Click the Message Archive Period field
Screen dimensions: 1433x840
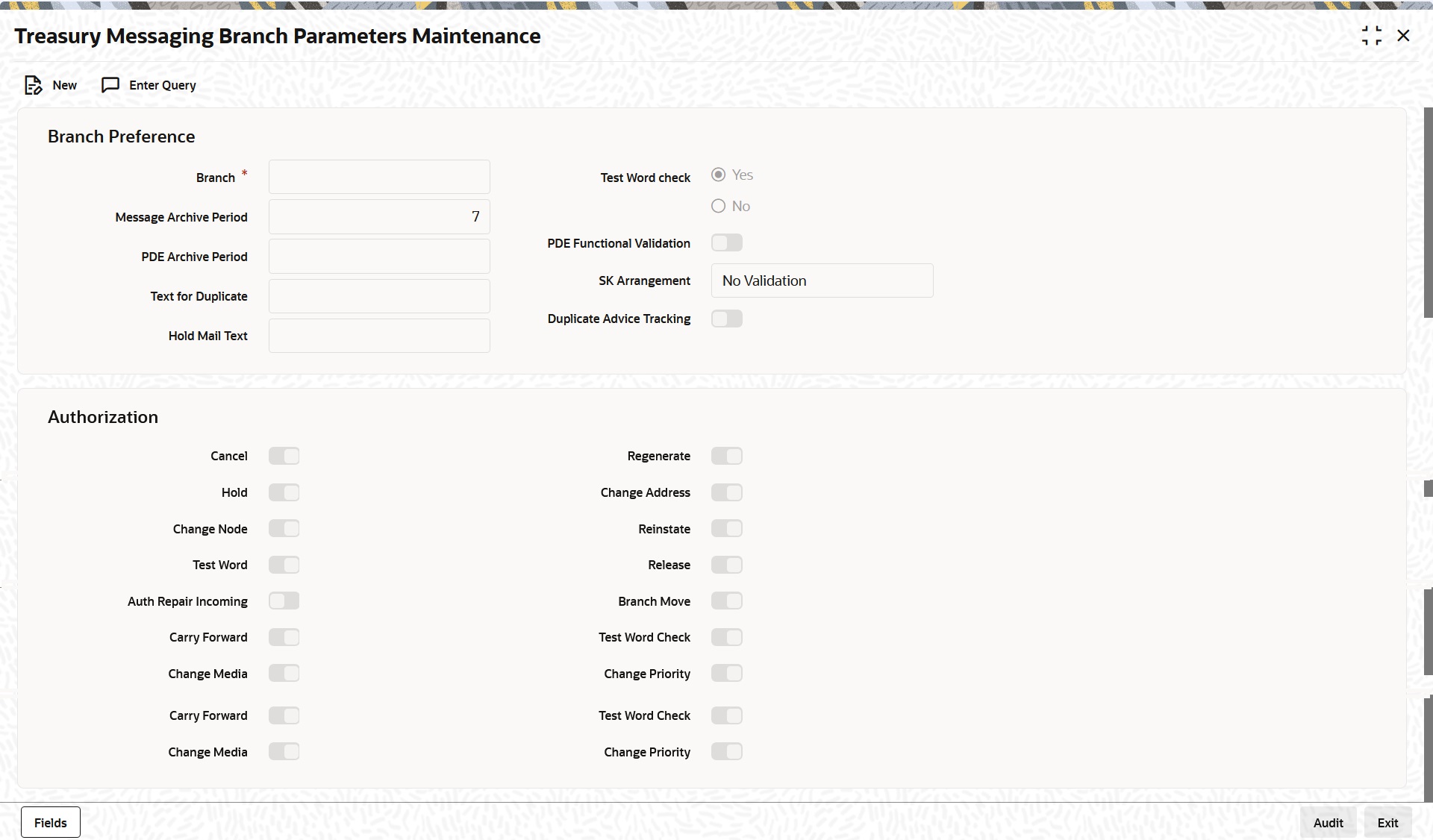coord(379,217)
